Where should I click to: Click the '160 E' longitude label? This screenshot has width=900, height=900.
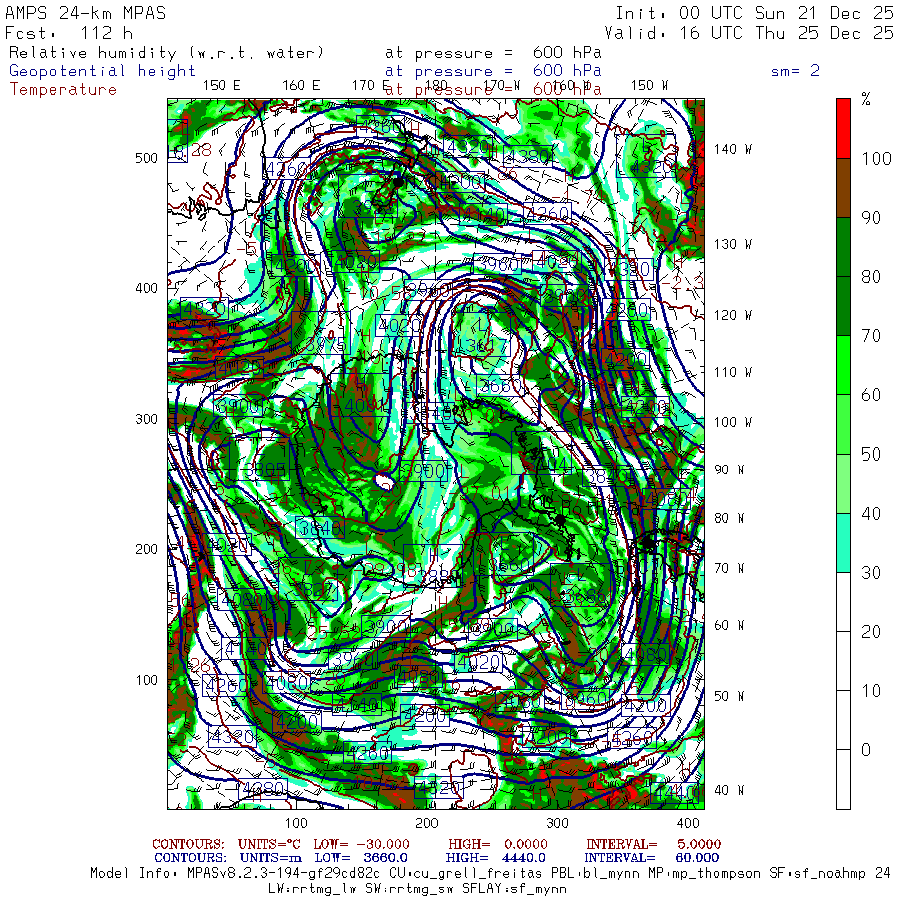(301, 86)
